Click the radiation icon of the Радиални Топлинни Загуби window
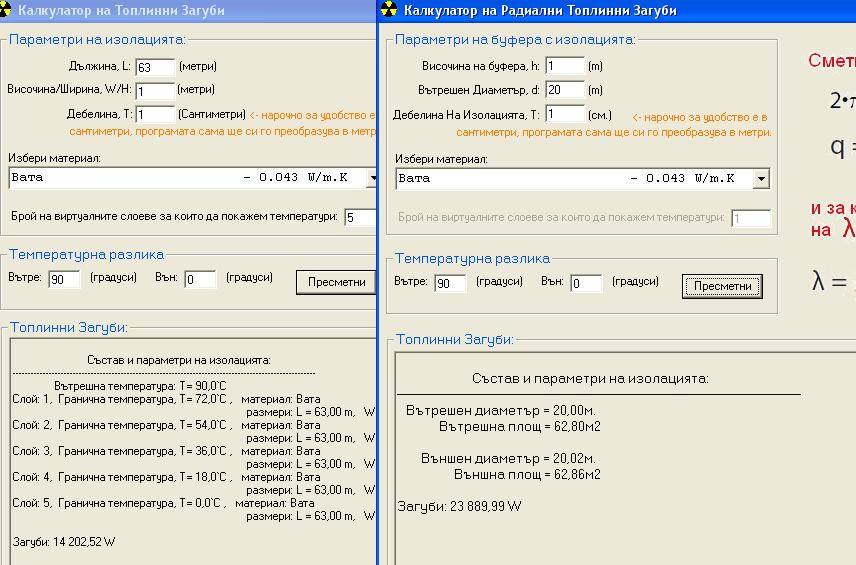The width and height of the screenshot is (856, 565). pos(389,10)
